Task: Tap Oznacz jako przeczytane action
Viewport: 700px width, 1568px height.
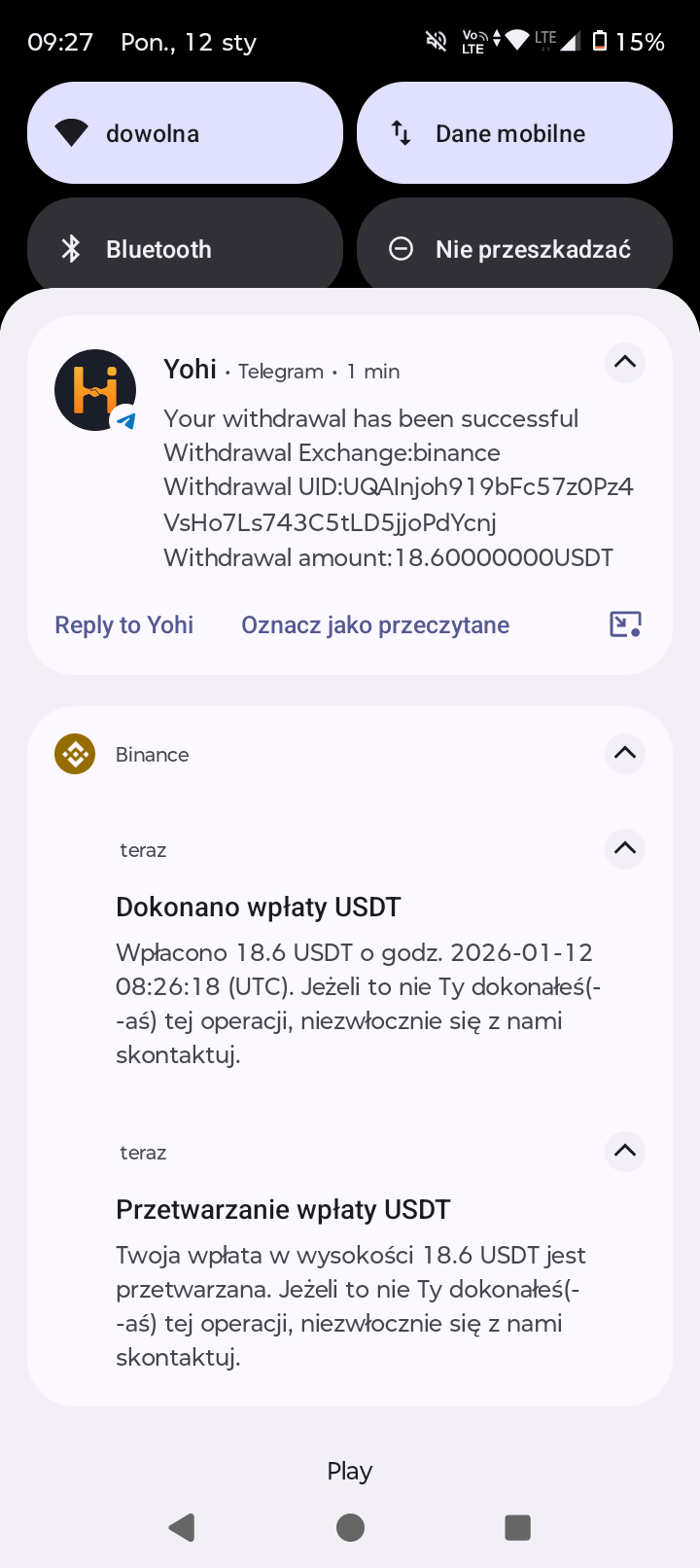Action: click(375, 624)
